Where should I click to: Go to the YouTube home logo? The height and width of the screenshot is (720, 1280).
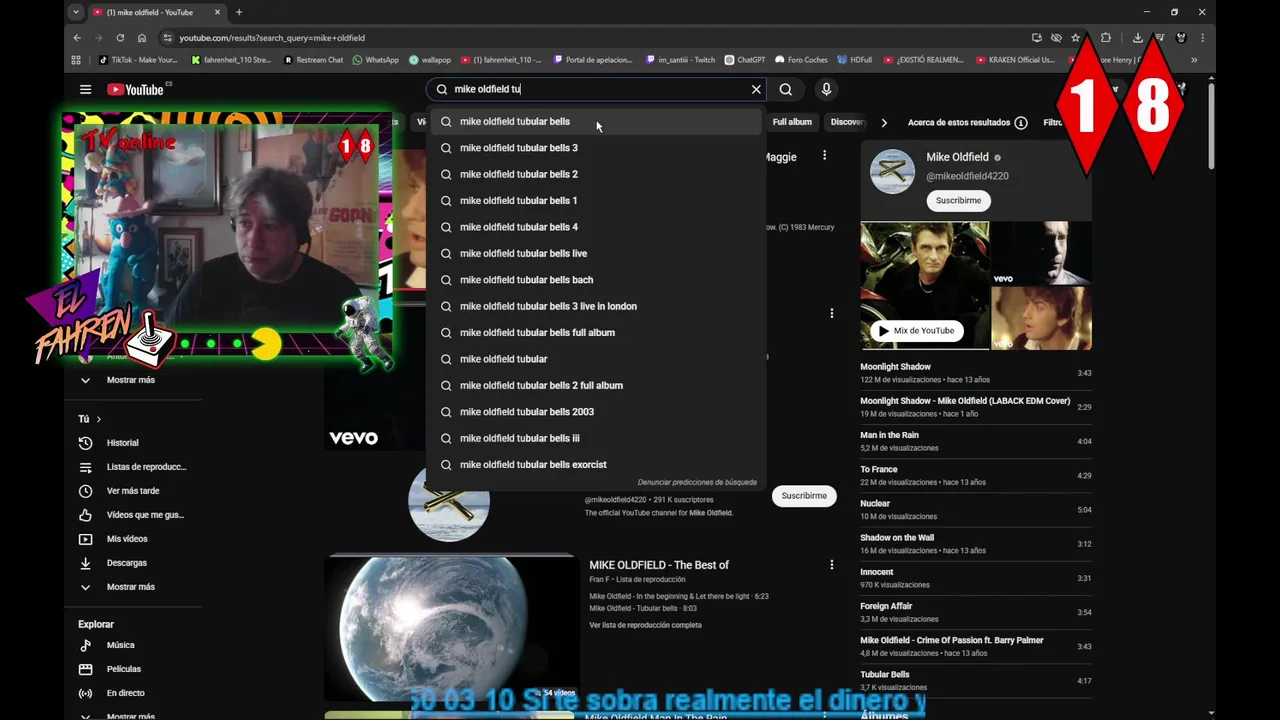click(x=135, y=89)
